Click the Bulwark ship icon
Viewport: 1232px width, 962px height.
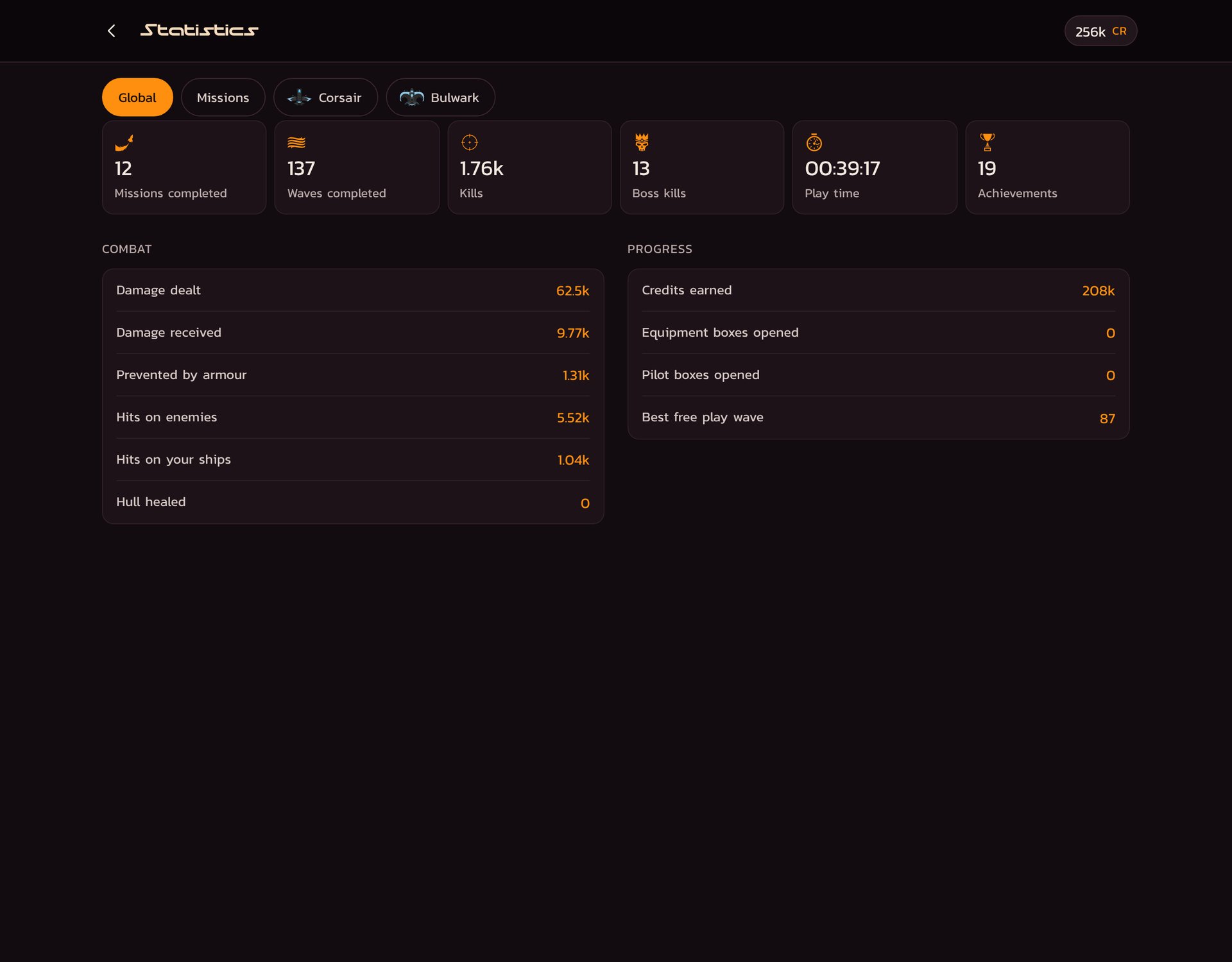(x=412, y=97)
